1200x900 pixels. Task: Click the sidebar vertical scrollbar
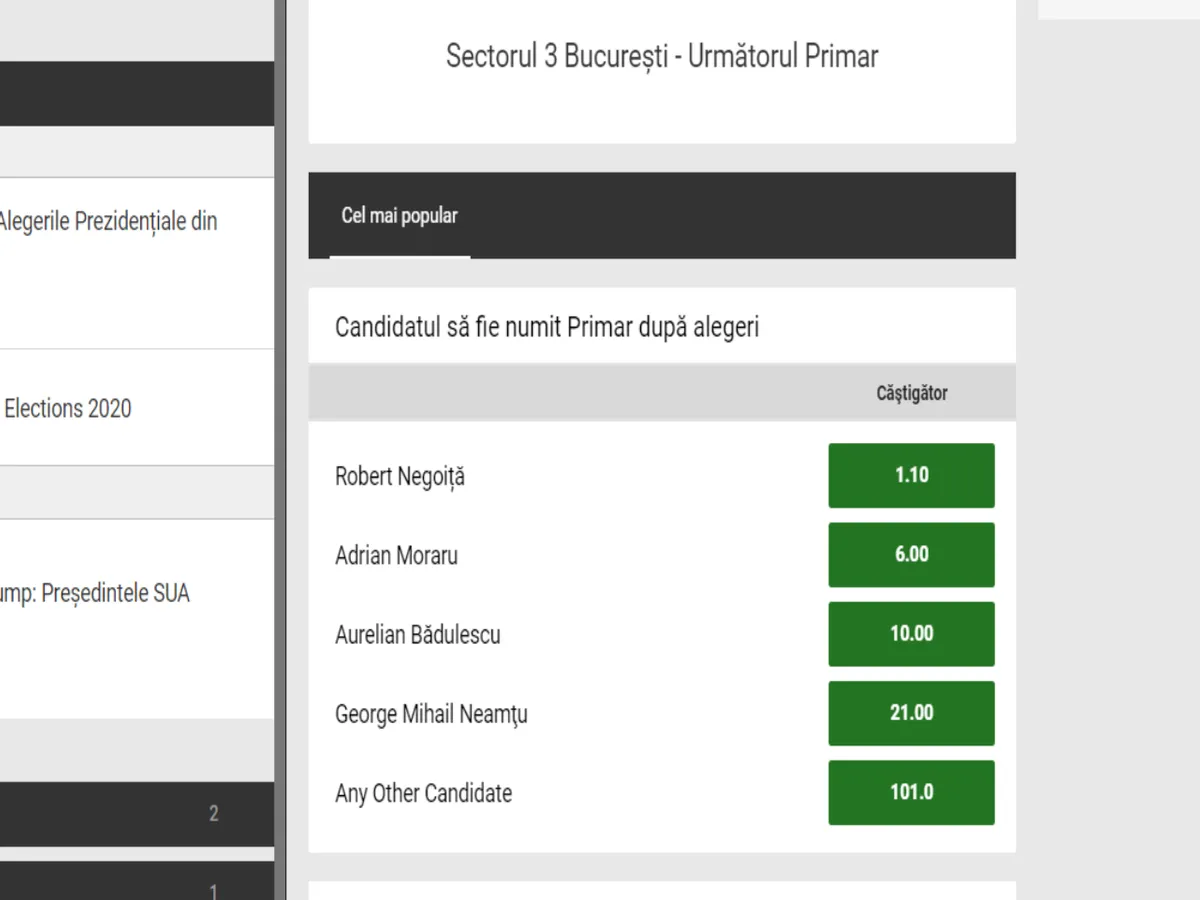(x=280, y=450)
